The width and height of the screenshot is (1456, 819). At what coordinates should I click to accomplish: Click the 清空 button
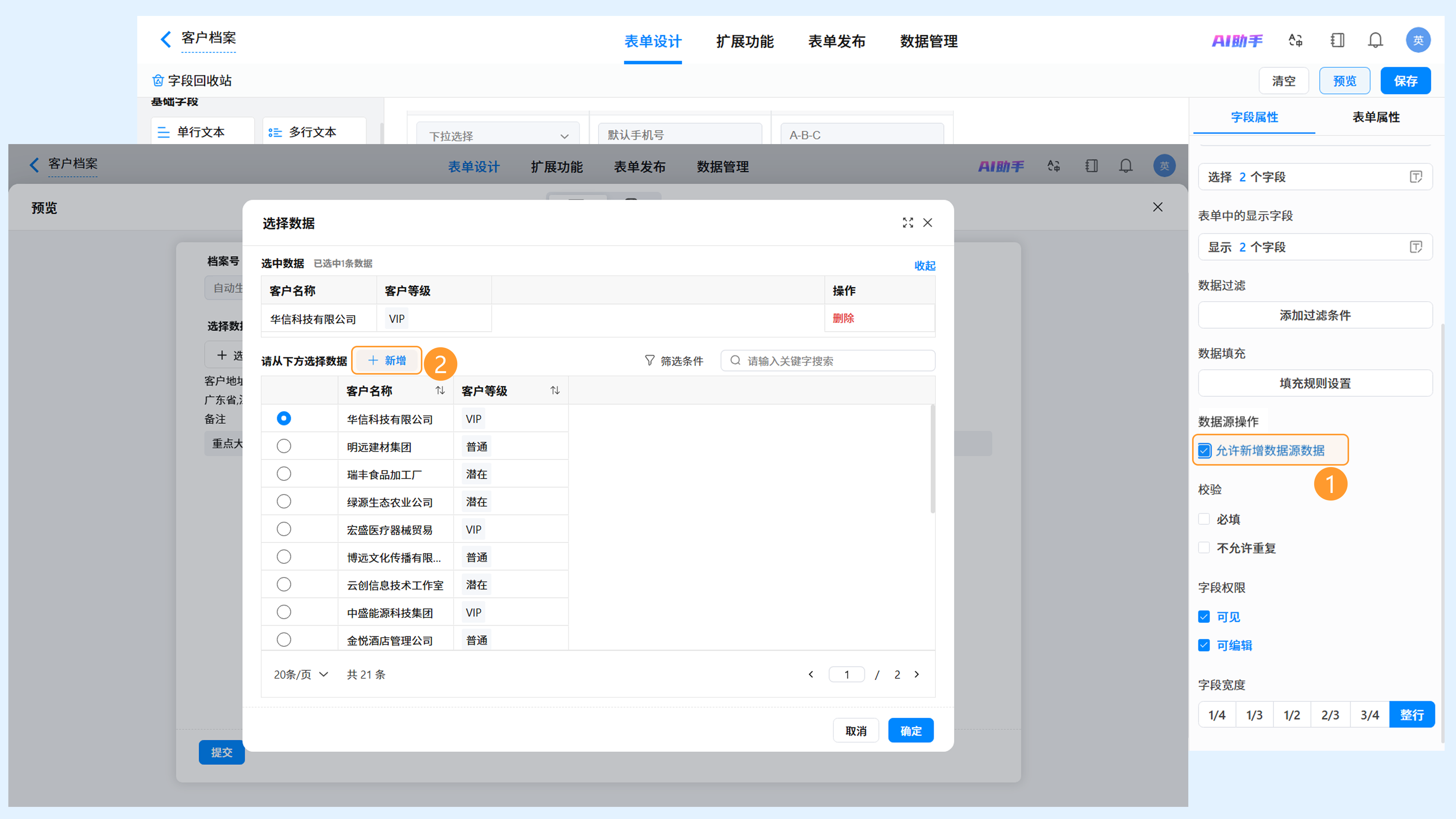coord(1283,81)
